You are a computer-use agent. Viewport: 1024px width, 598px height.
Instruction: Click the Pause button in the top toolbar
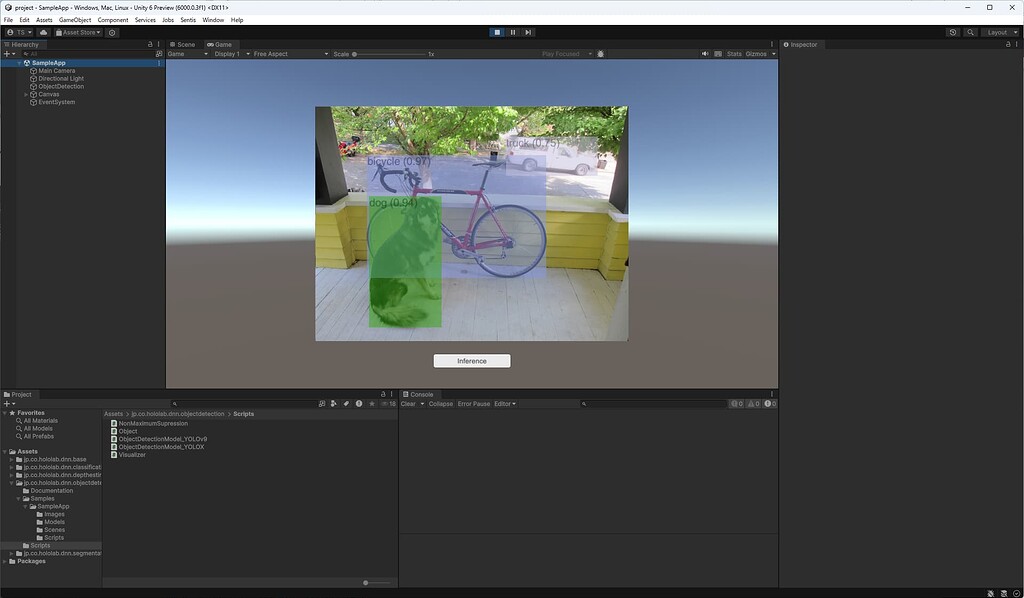point(512,32)
